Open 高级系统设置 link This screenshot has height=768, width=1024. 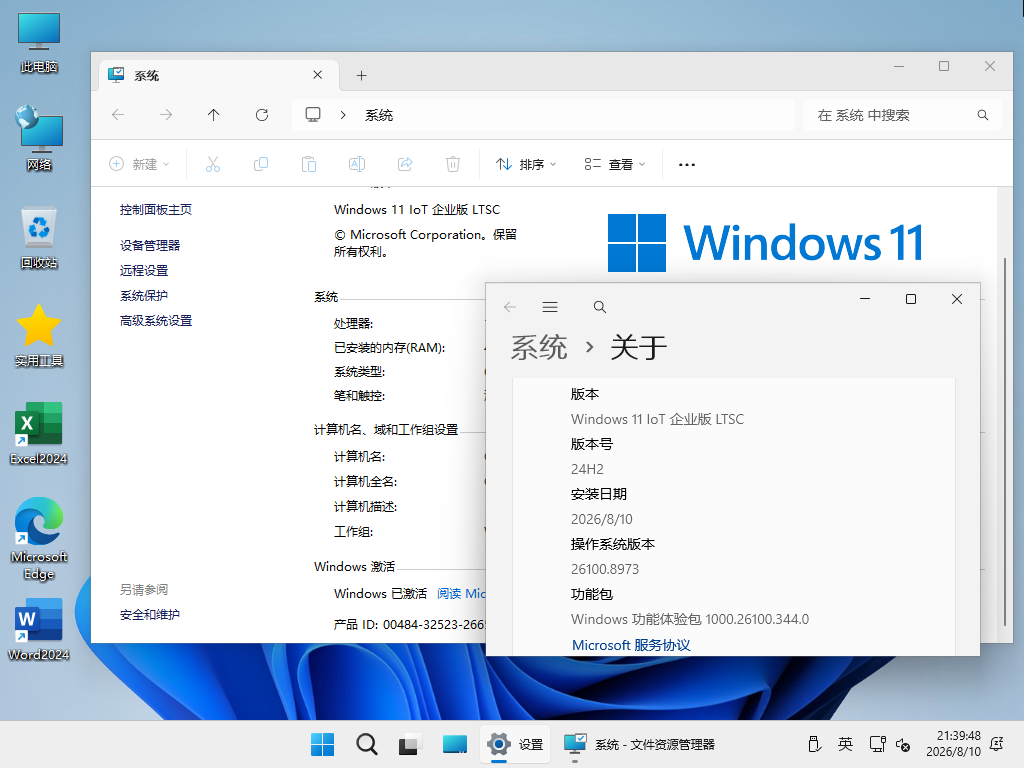(156, 321)
